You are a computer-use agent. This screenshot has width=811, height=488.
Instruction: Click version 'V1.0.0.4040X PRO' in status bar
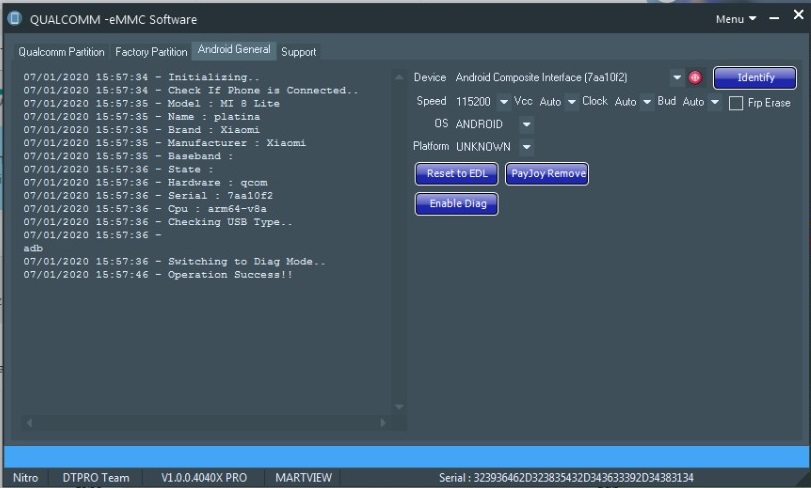(204, 478)
